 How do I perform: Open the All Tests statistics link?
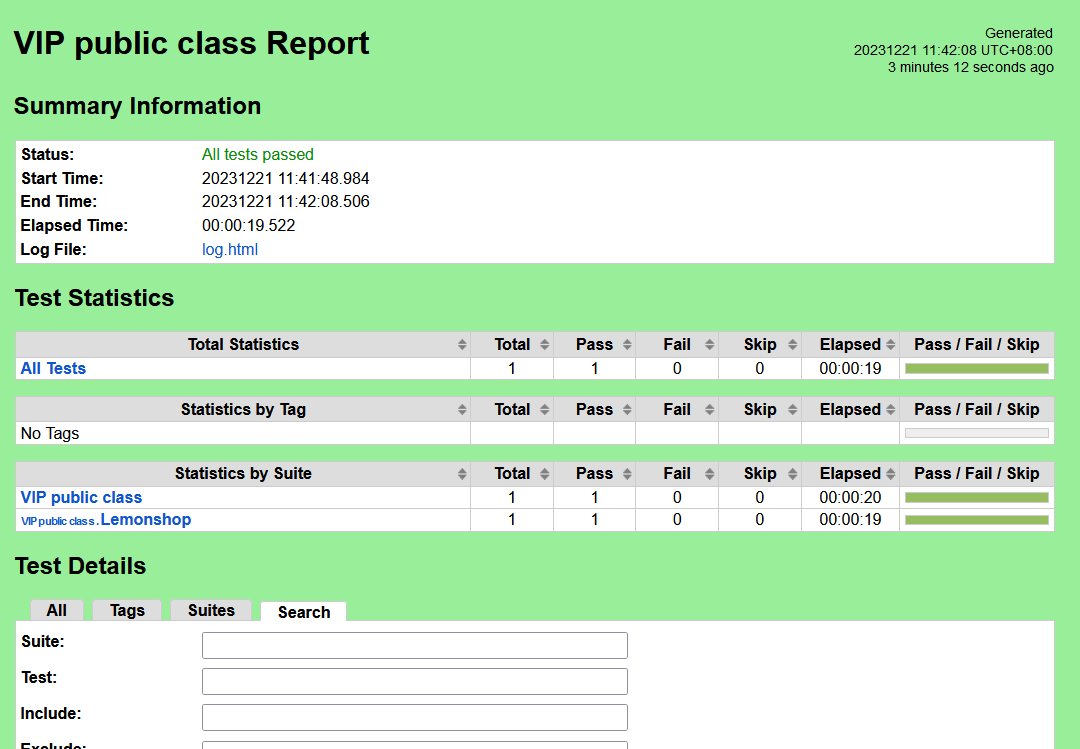54,369
